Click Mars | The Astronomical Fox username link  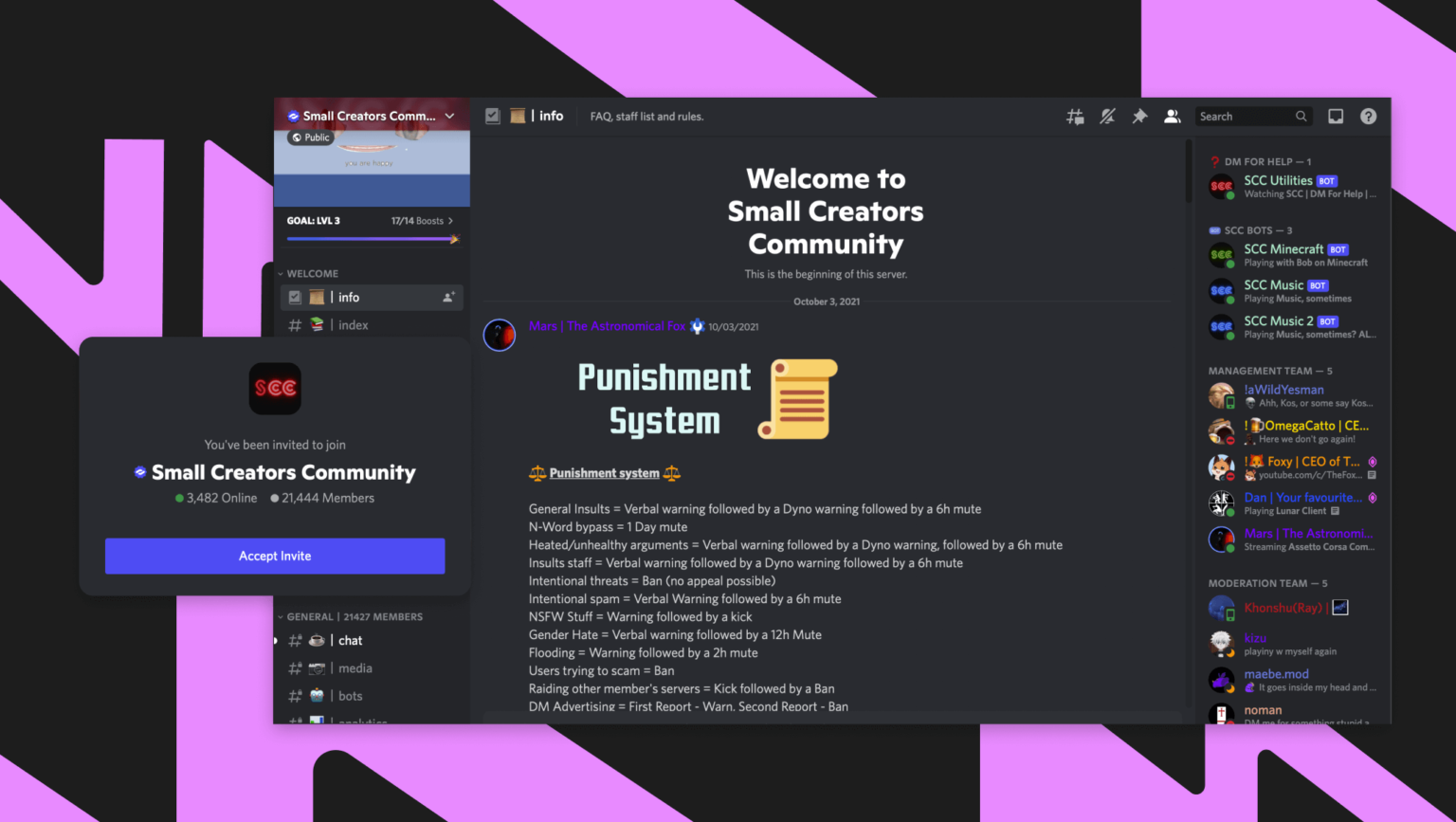(x=607, y=325)
